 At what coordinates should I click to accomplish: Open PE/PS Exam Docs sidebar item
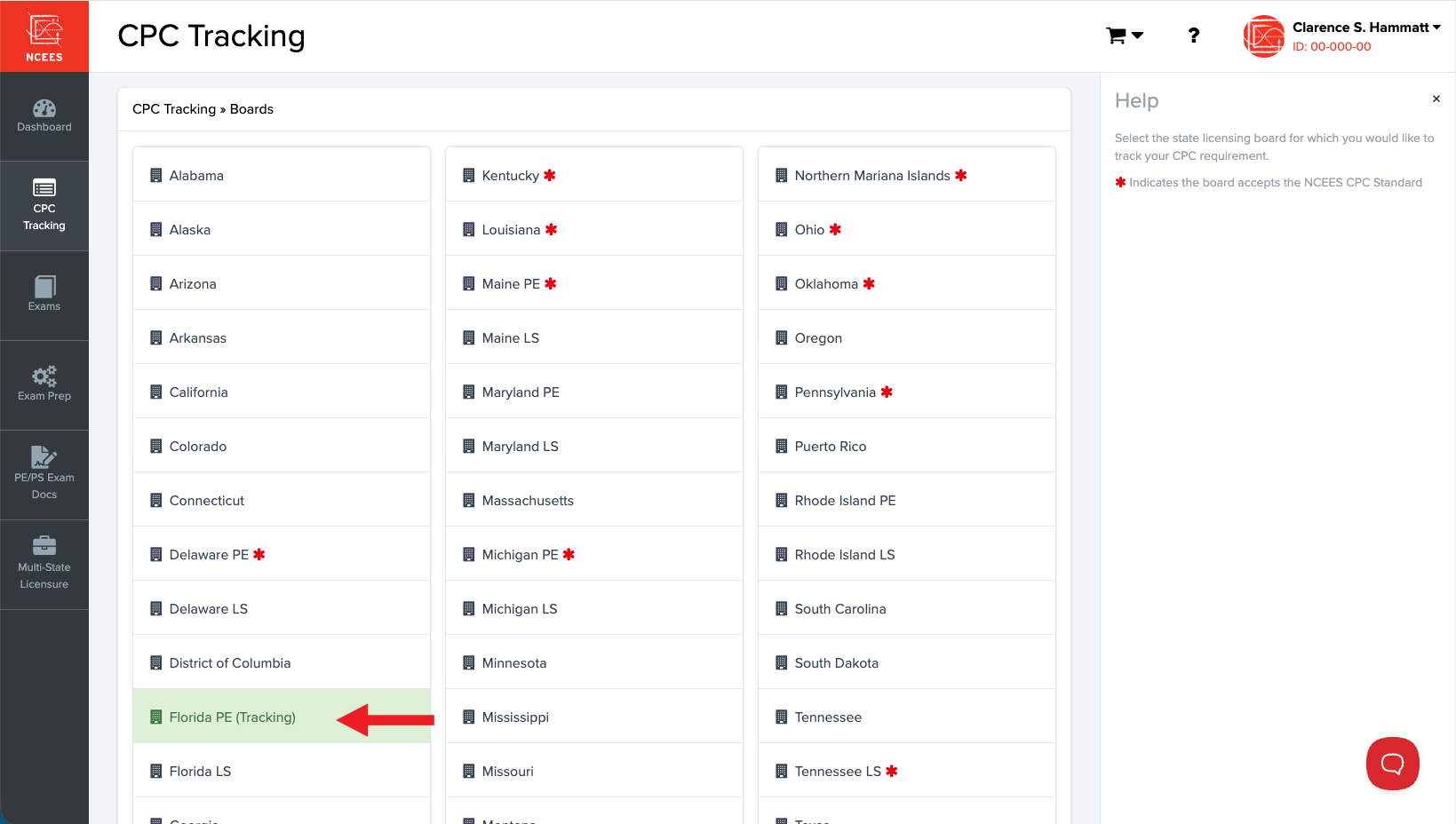click(44, 475)
